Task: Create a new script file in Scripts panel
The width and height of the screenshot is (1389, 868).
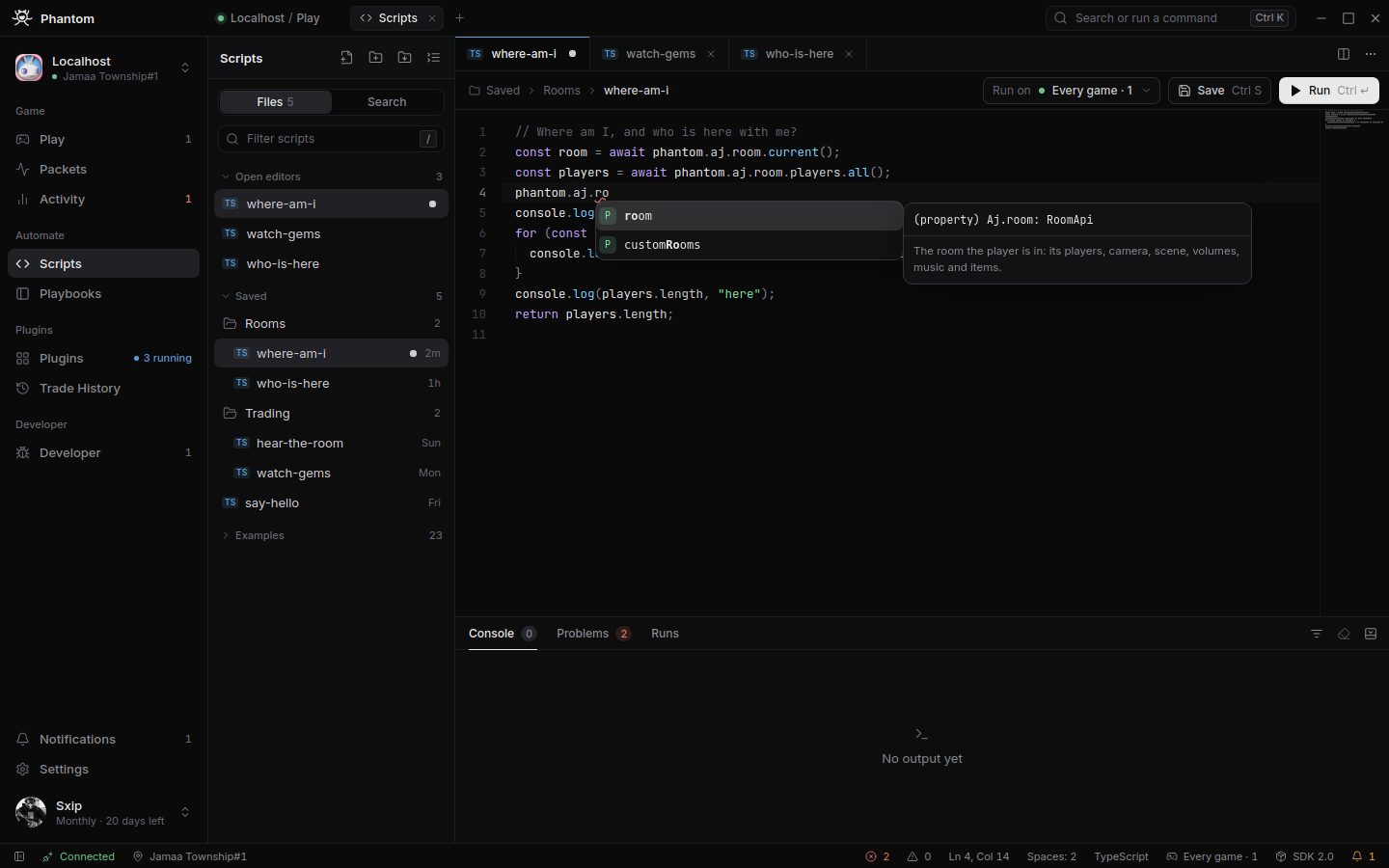Action: [346, 58]
